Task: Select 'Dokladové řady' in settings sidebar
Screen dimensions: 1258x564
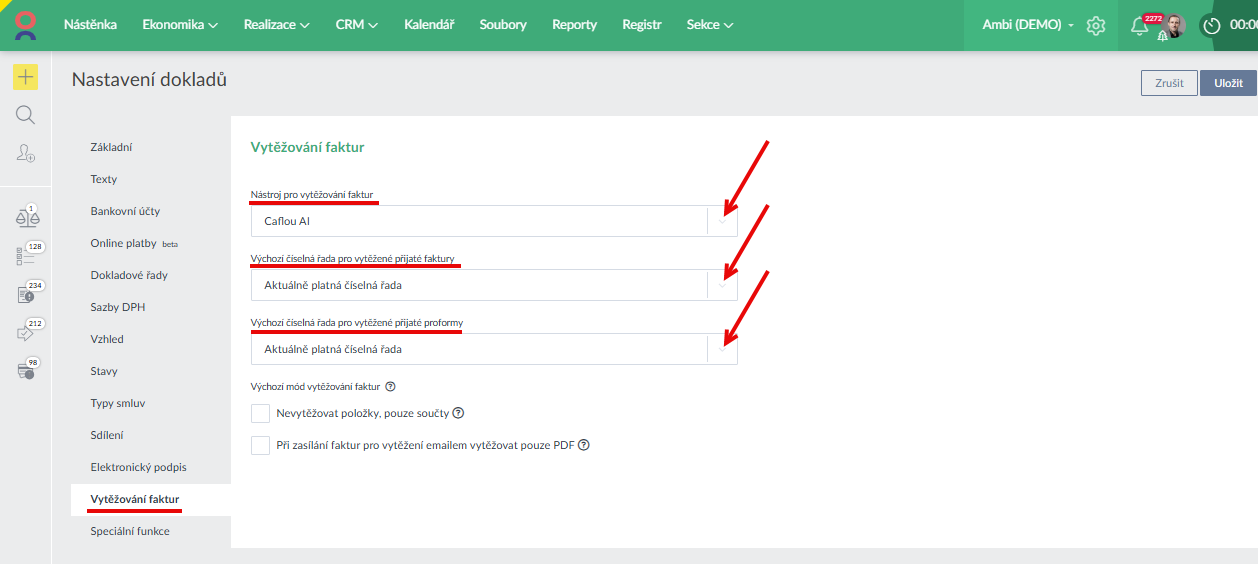Action: click(x=129, y=275)
